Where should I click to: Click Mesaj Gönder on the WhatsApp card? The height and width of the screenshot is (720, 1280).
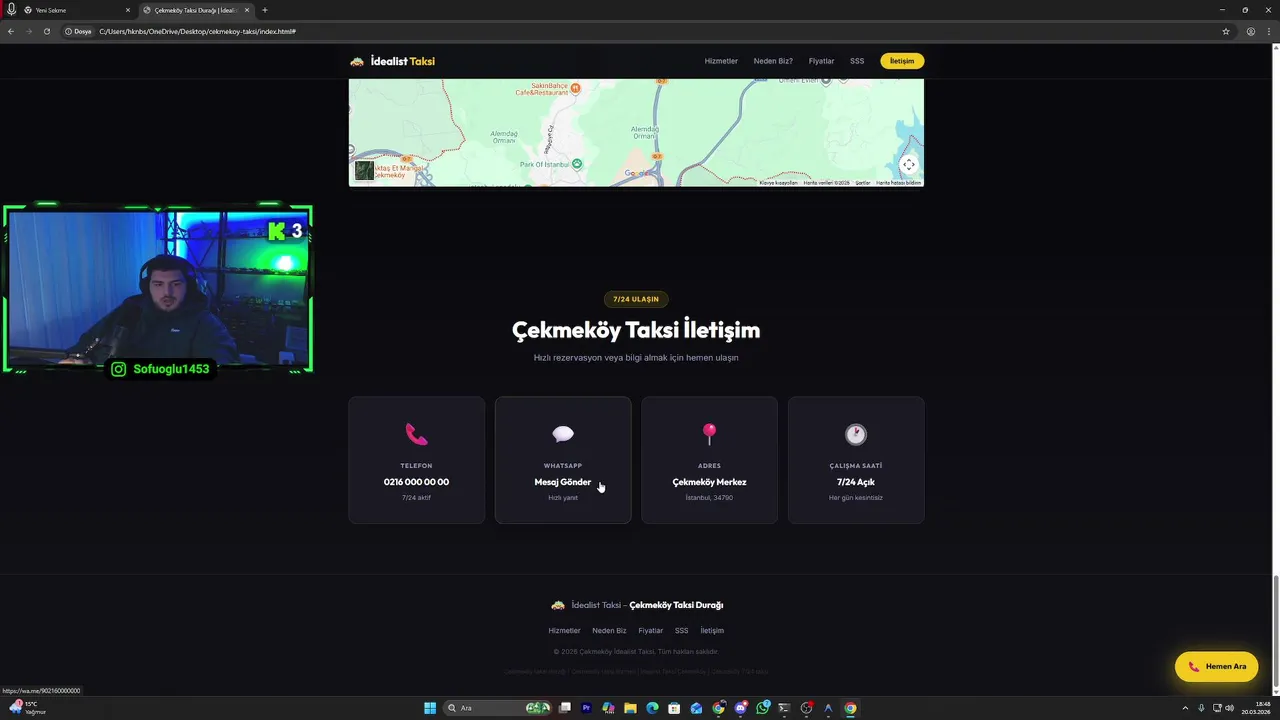[563, 482]
